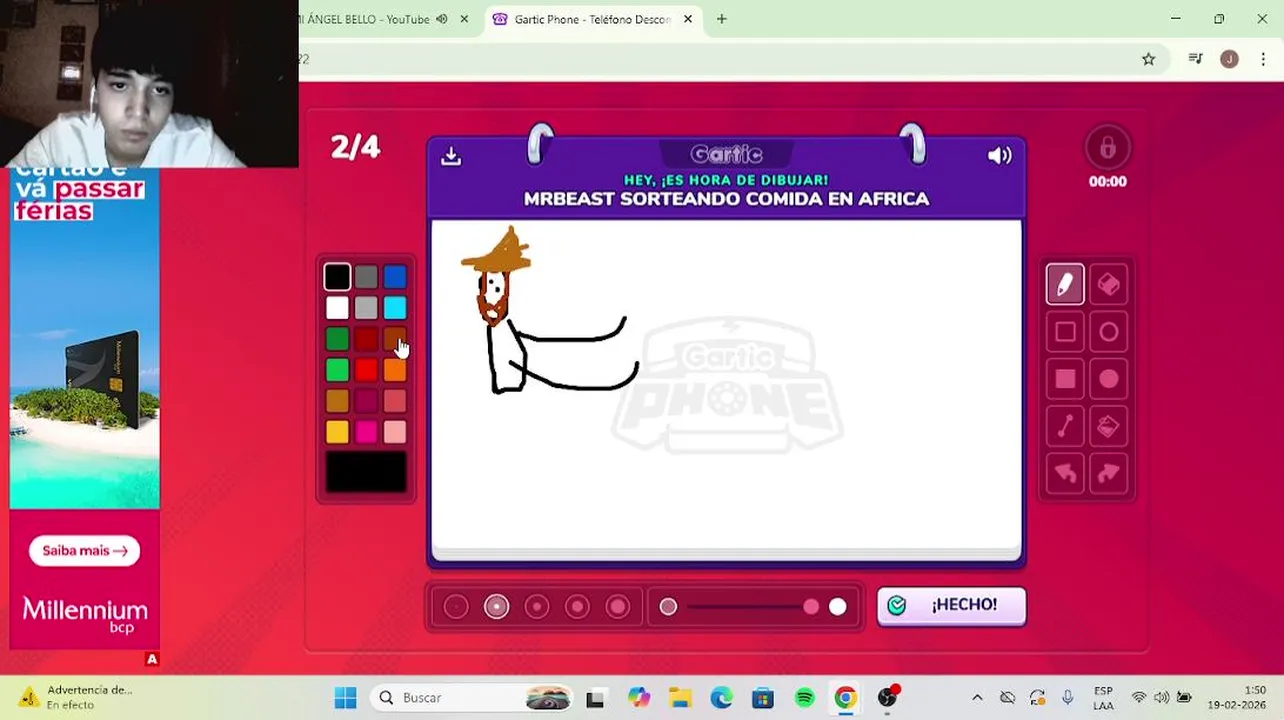
Task: Close the YouTube tab
Action: (464, 19)
